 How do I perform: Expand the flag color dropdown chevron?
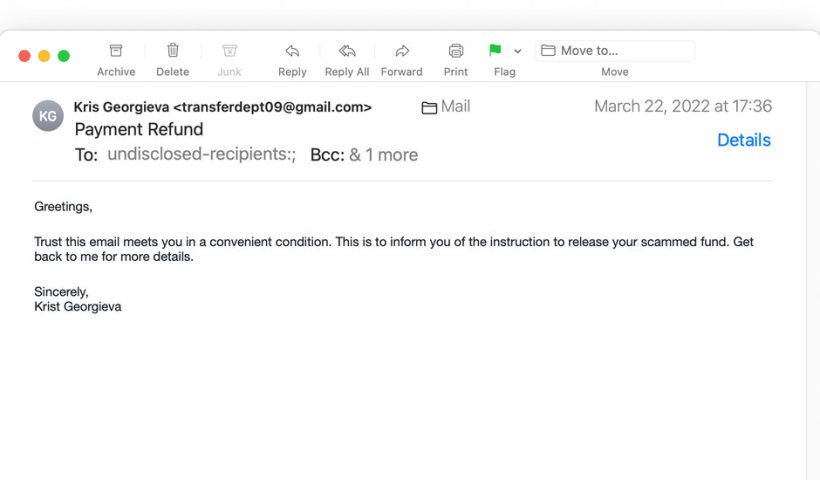pyautogui.click(x=517, y=51)
